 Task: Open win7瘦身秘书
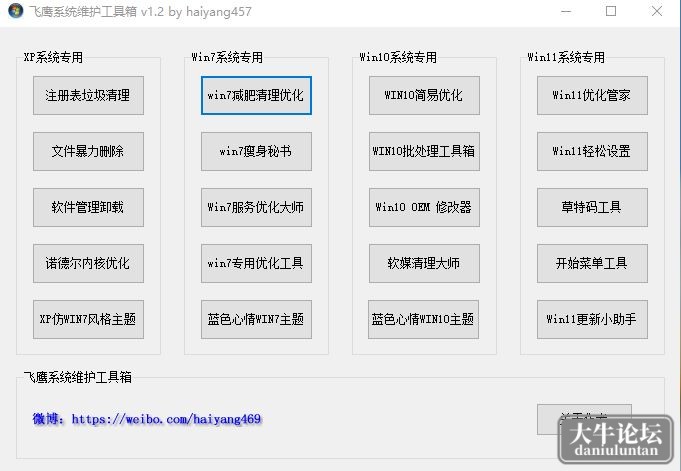(256, 152)
